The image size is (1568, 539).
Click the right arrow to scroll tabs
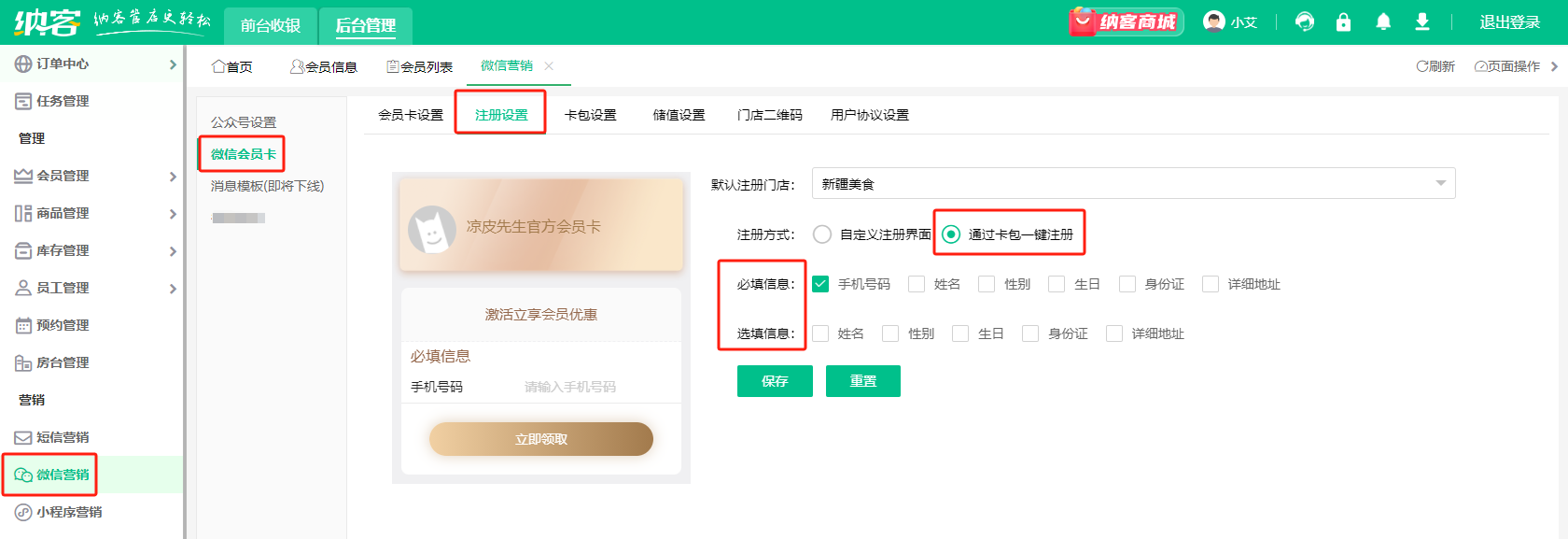coord(1554,66)
